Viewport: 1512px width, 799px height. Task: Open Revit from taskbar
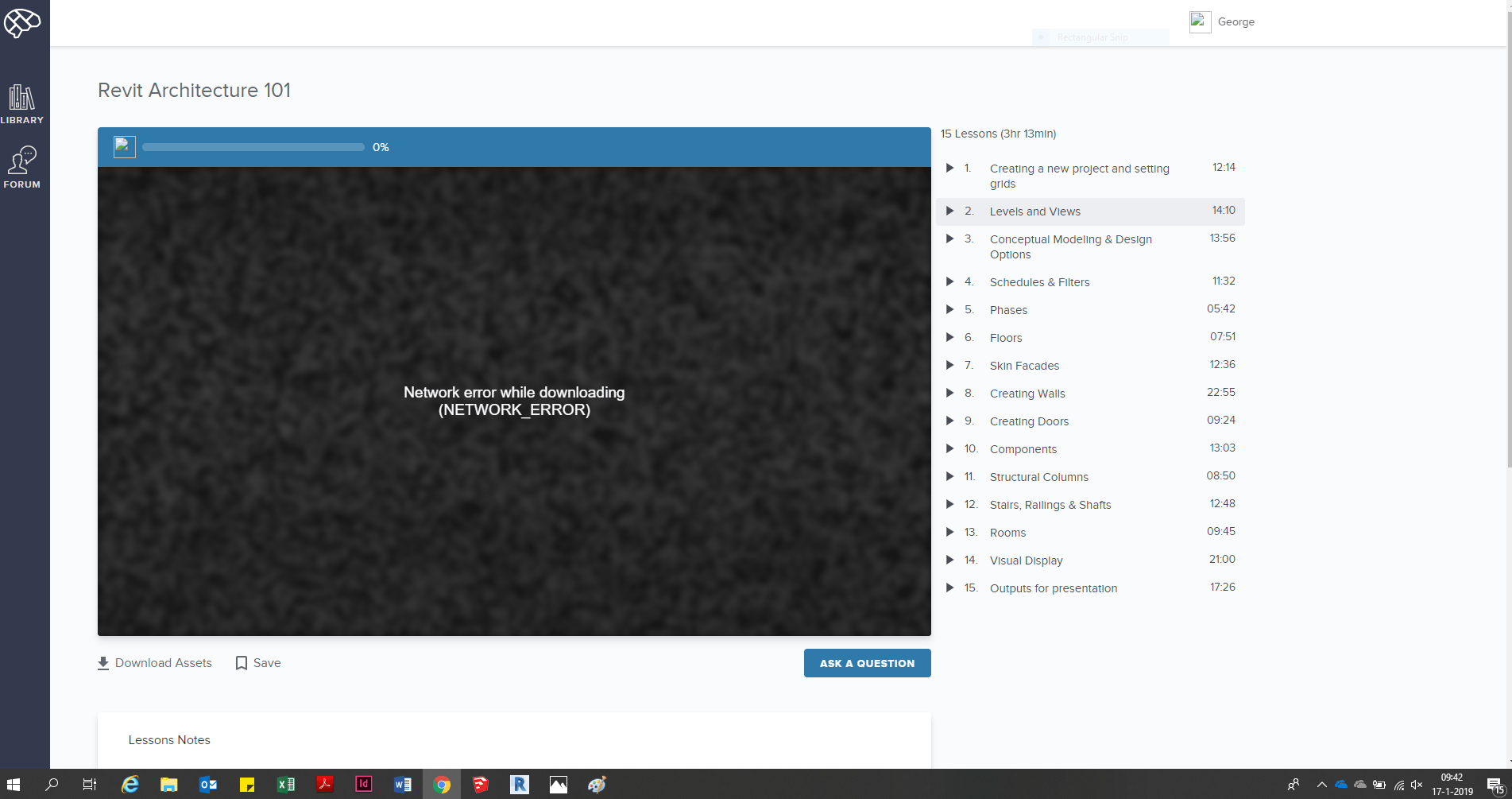tap(520, 785)
